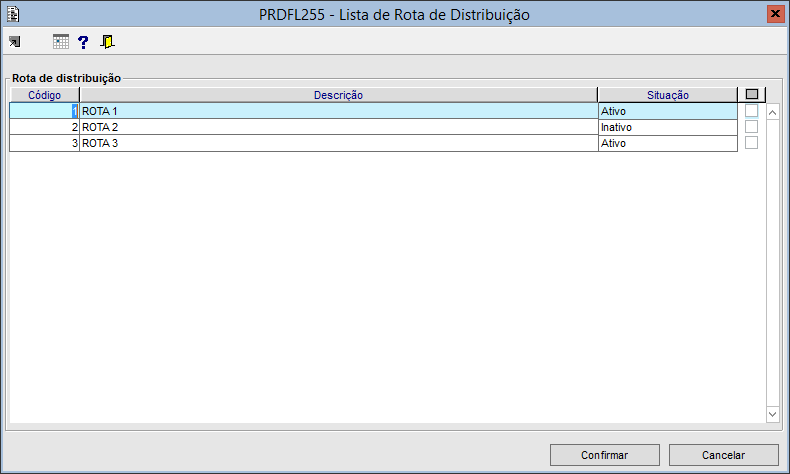Click the Ativo status of ROTA 1
The image size is (790, 474).
(668, 111)
